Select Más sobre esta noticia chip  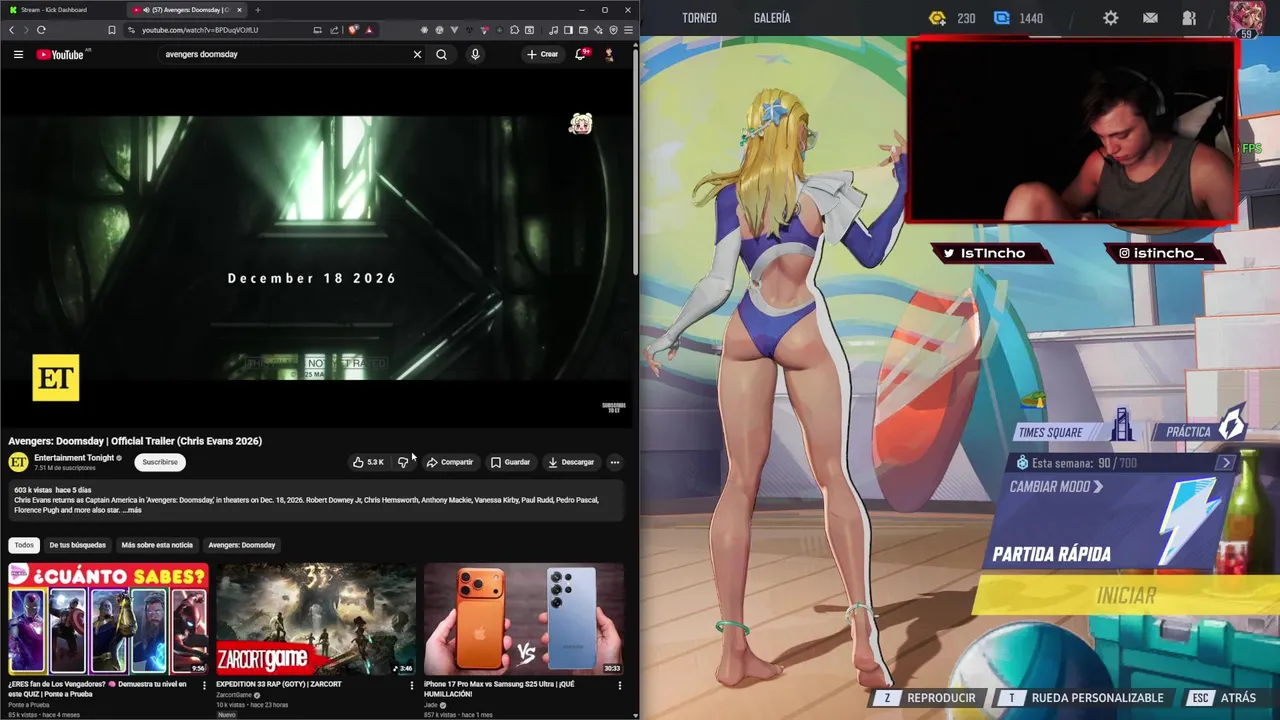click(157, 545)
